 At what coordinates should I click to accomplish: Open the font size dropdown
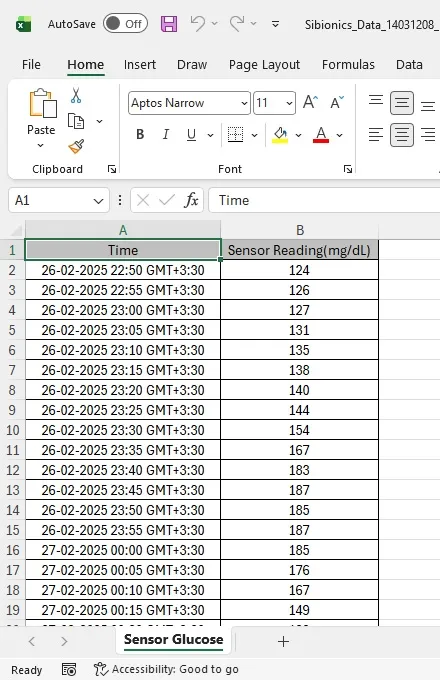coord(289,103)
